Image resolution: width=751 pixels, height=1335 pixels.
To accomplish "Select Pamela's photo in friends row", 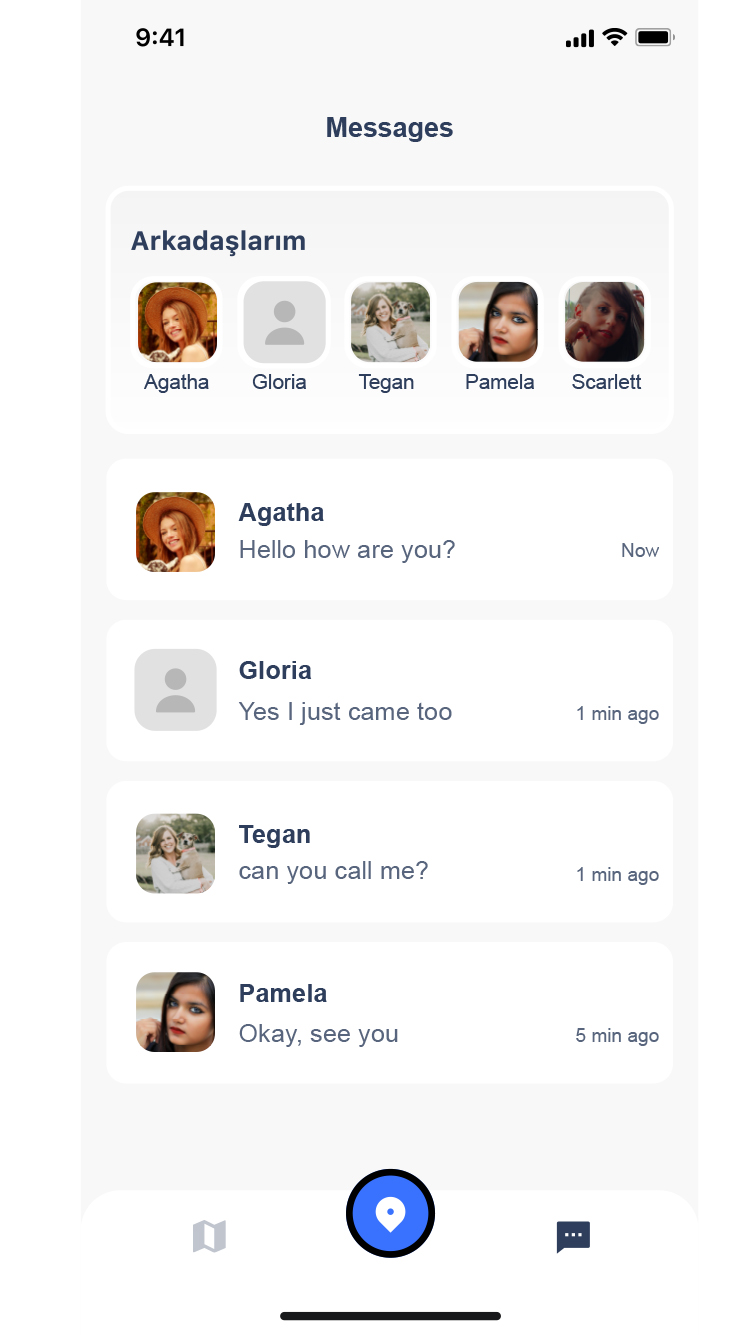I will point(498,322).
